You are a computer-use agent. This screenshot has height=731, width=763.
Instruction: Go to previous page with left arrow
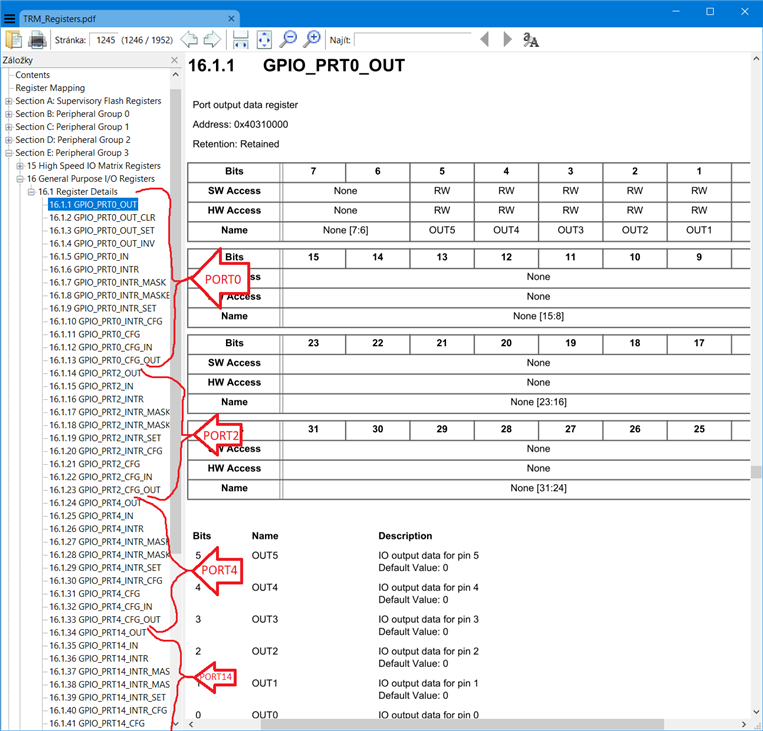click(x=189, y=40)
